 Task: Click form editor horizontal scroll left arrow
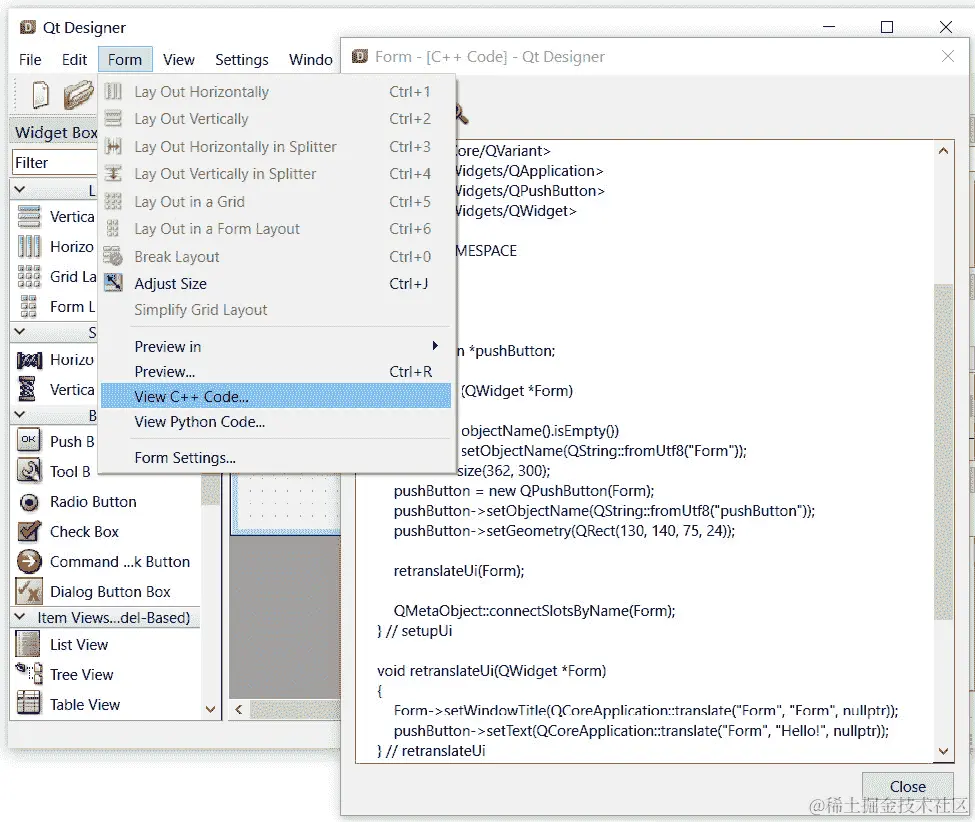pos(239,709)
